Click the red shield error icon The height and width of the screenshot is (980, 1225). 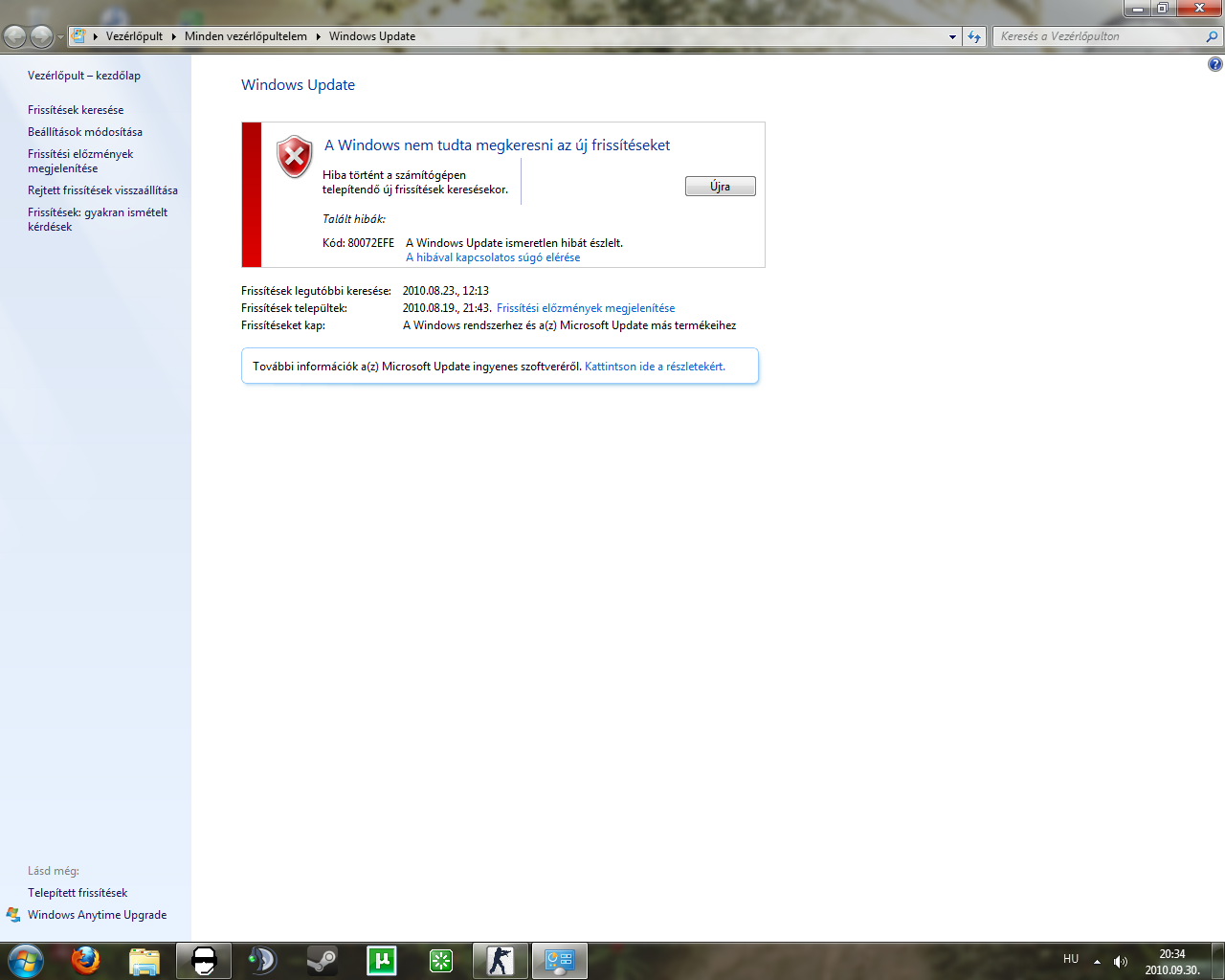(295, 157)
